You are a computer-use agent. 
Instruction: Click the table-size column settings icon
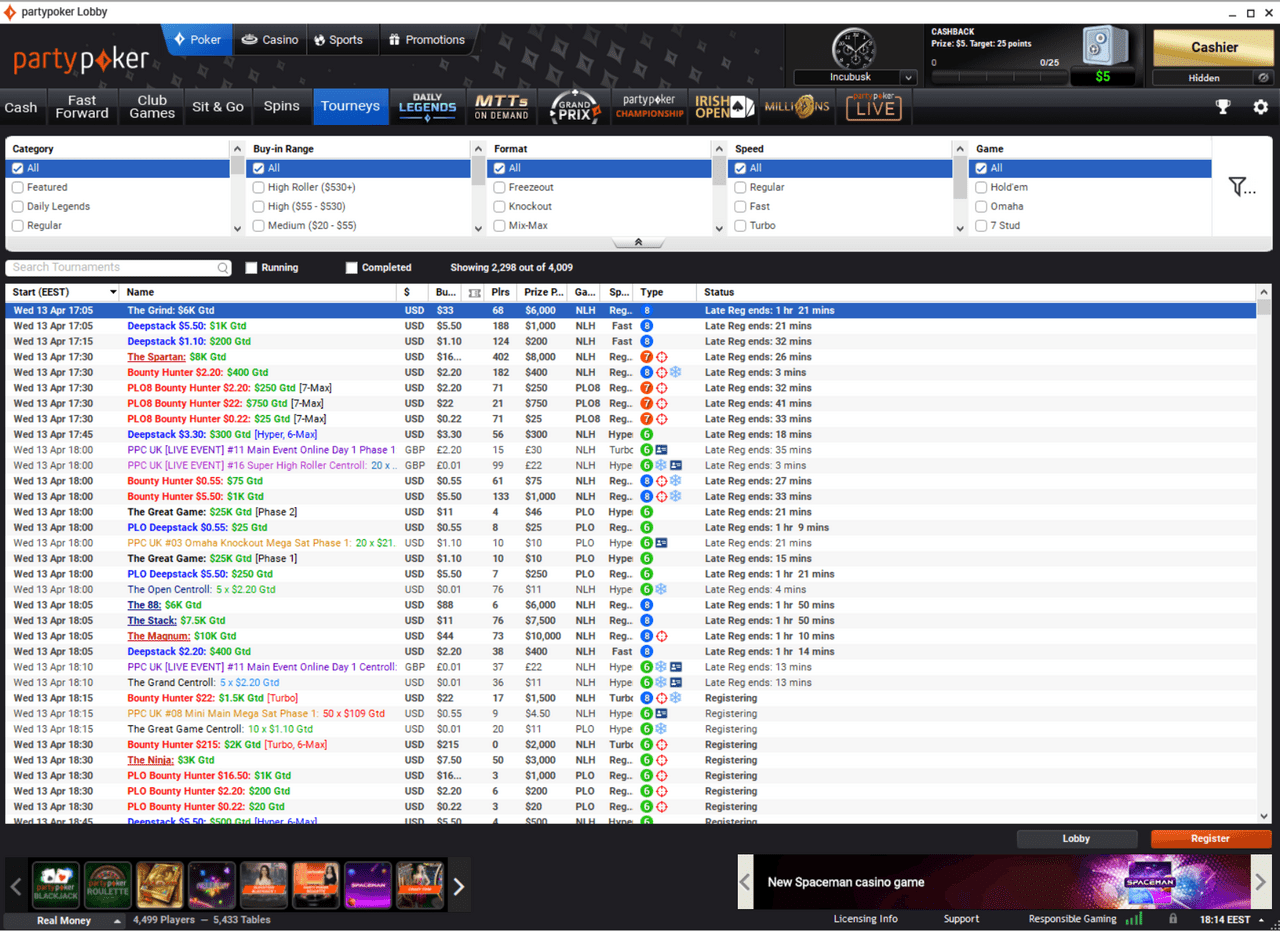(x=474, y=293)
